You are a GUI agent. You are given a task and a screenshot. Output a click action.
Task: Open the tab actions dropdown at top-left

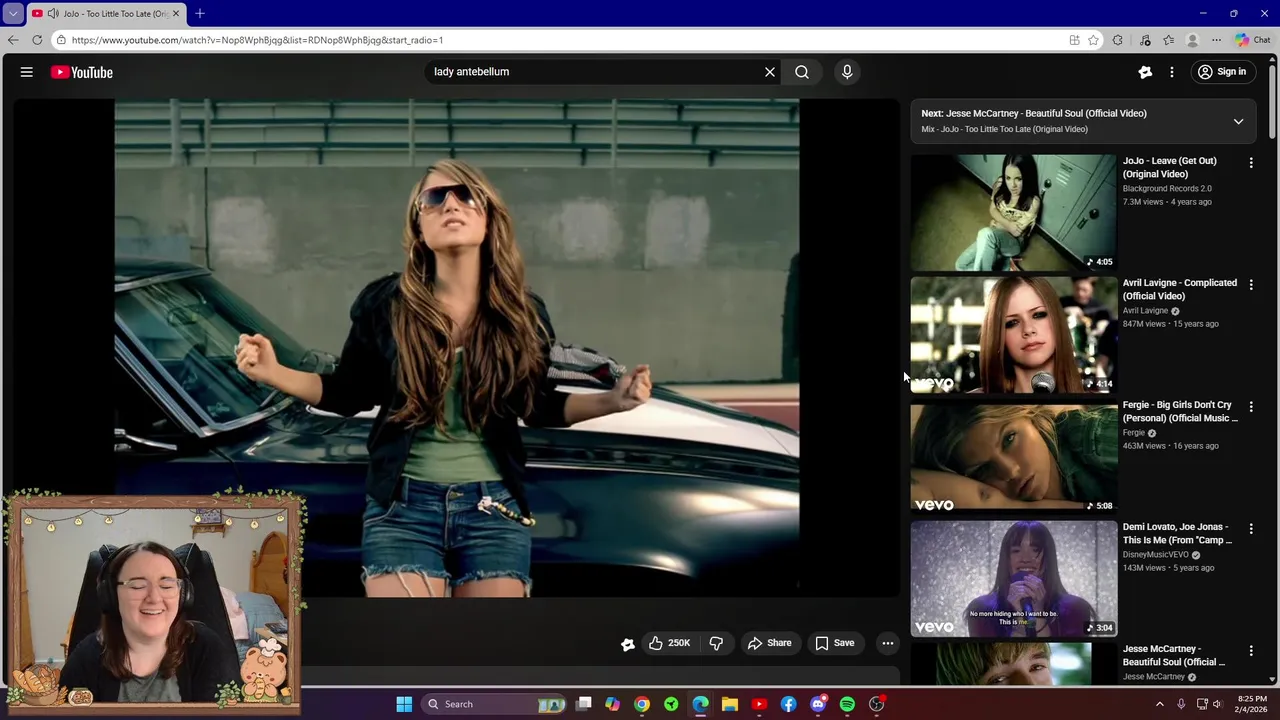coord(13,13)
